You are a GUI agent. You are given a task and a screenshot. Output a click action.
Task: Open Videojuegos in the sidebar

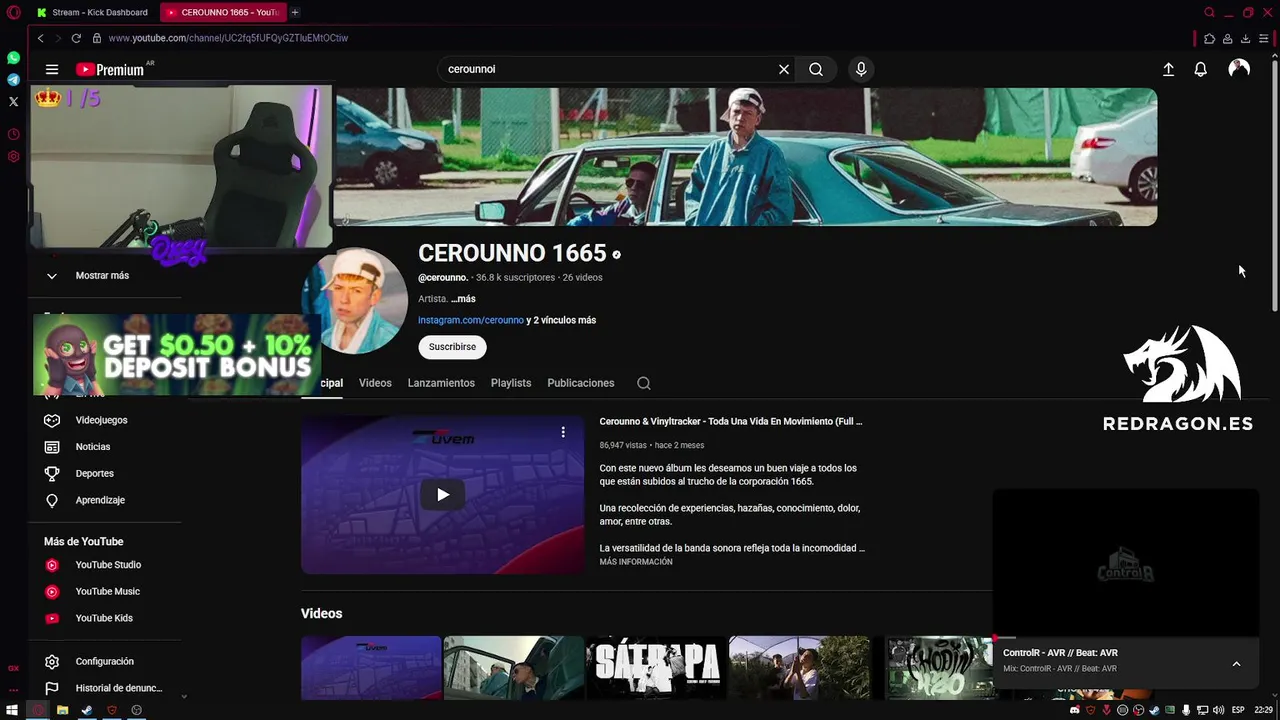(100, 420)
